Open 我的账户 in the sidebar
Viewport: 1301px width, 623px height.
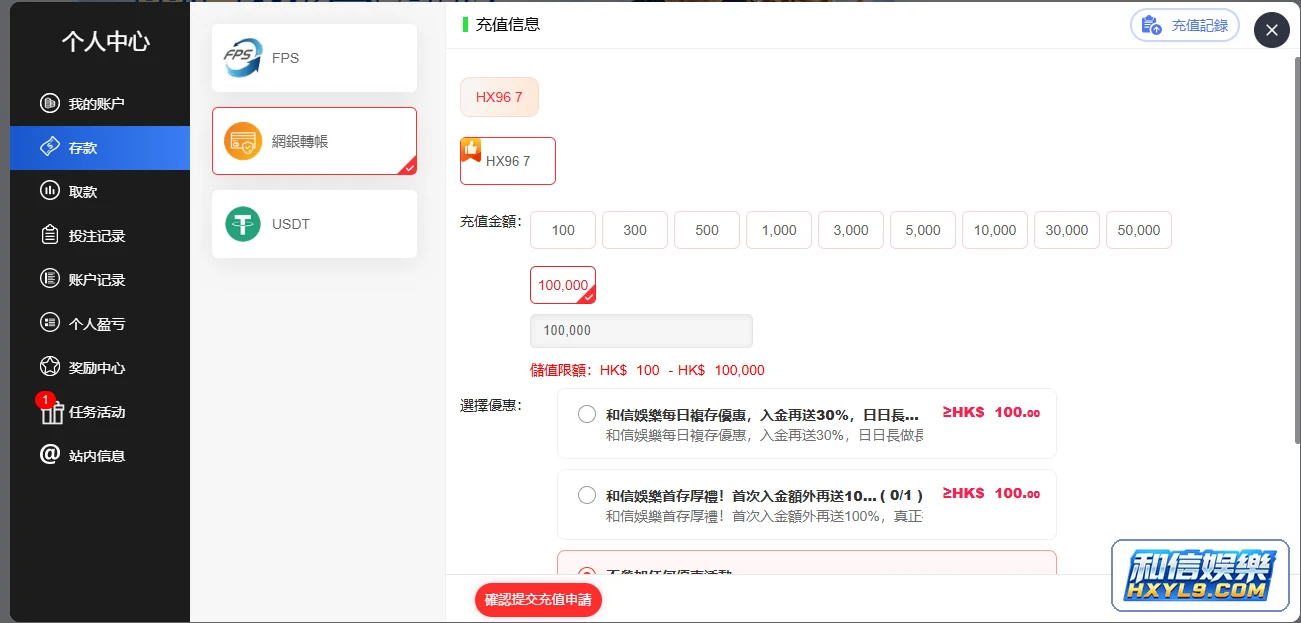pyautogui.click(x=100, y=104)
